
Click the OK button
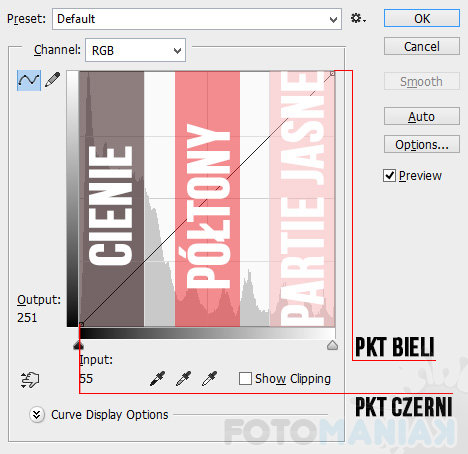pos(422,18)
